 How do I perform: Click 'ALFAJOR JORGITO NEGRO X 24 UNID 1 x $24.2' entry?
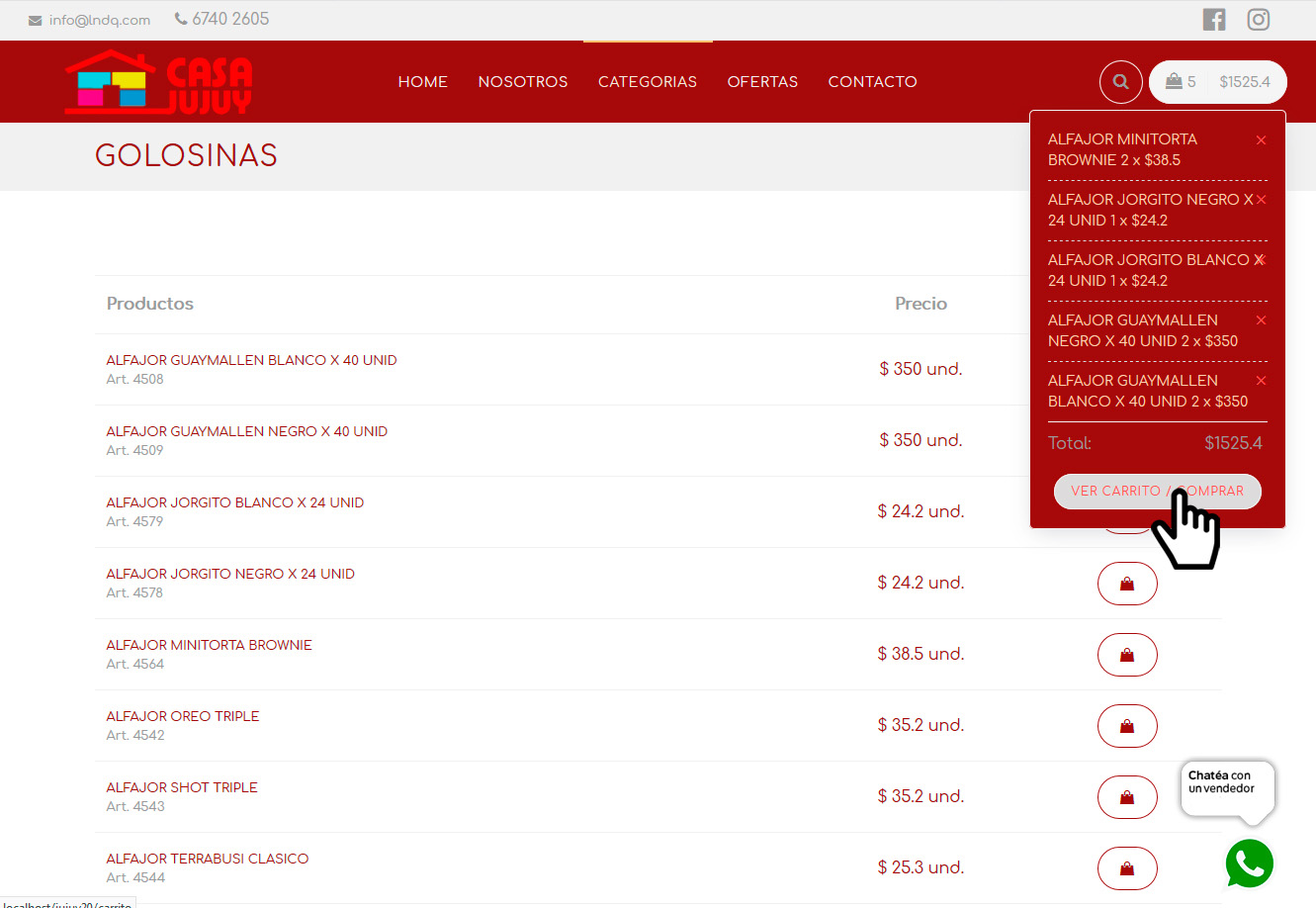[x=1151, y=210]
